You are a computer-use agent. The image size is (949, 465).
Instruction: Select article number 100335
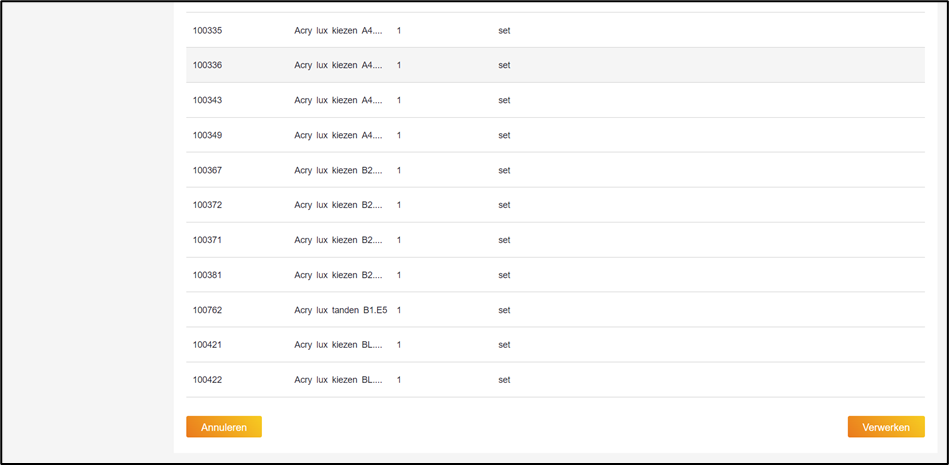click(208, 31)
